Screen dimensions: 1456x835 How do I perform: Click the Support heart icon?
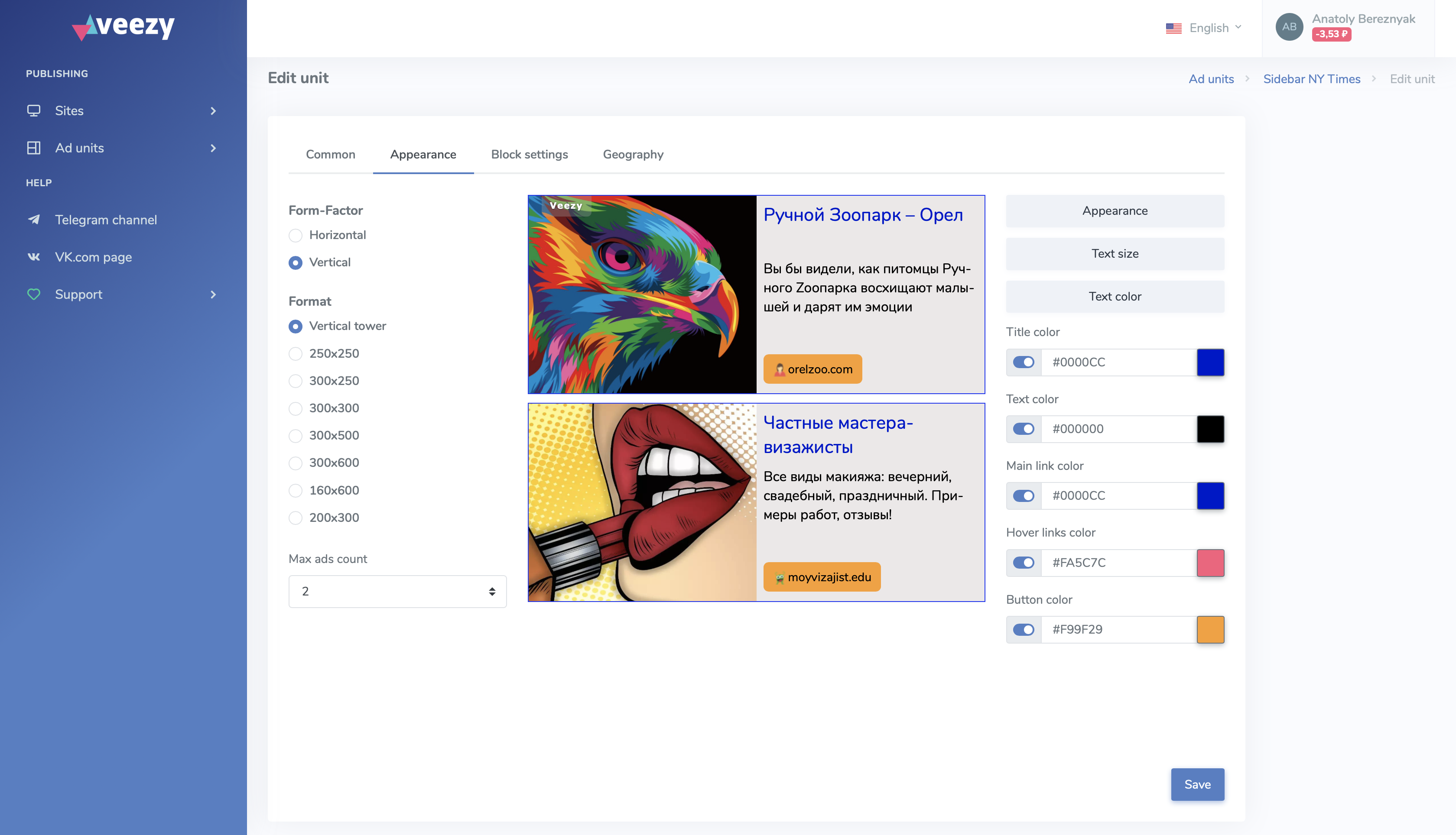(x=34, y=294)
